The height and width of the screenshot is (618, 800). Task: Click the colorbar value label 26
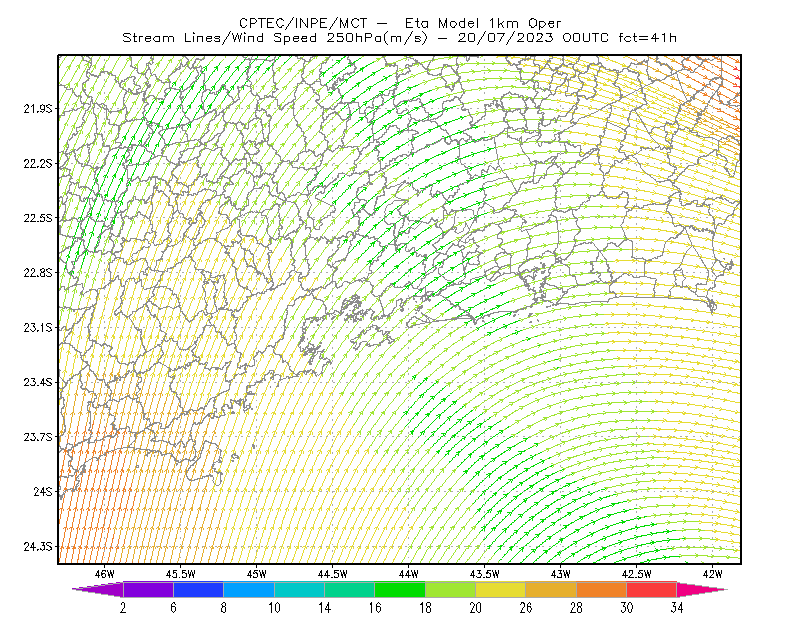(526, 608)
